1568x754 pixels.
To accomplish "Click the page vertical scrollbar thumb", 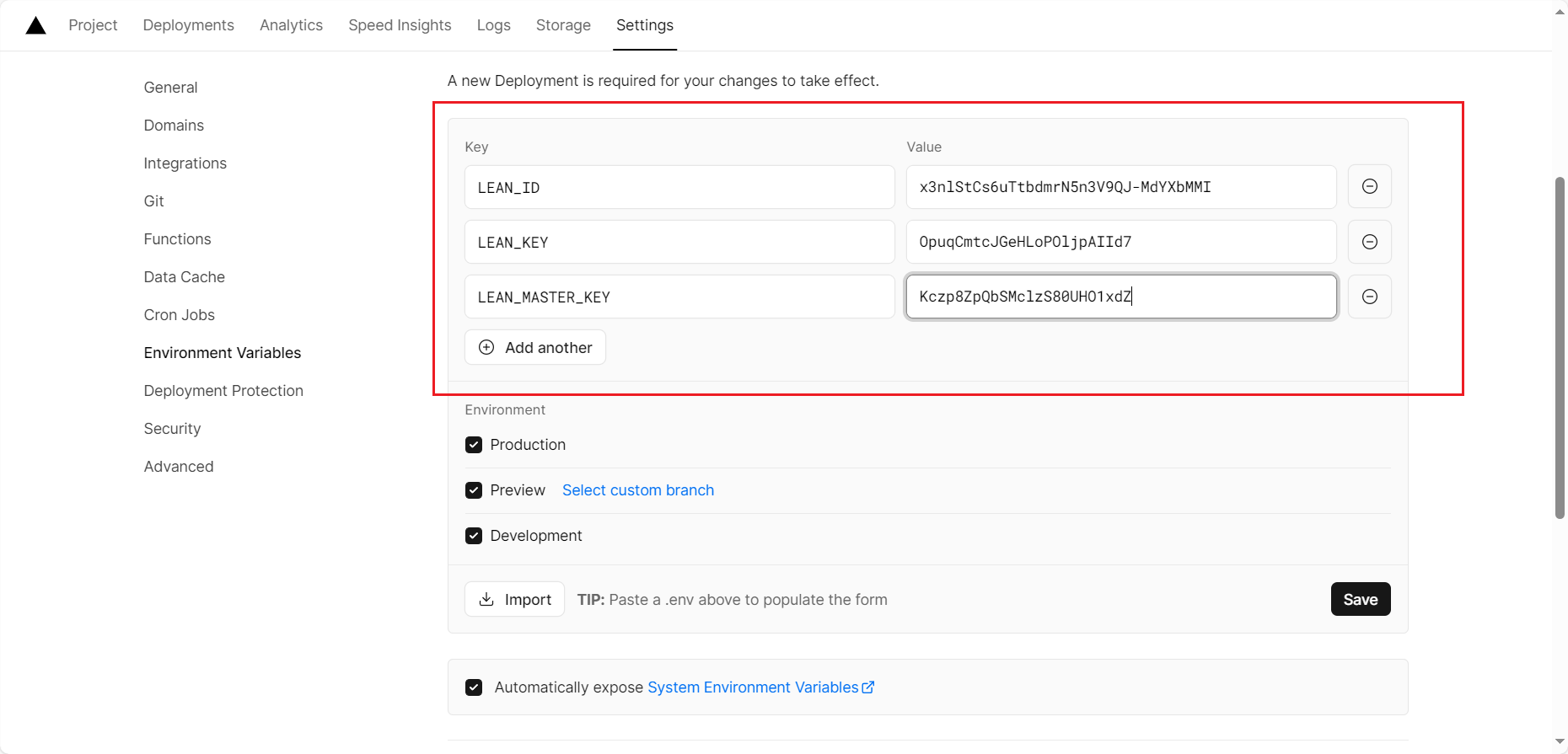I will click(1560, 345).
